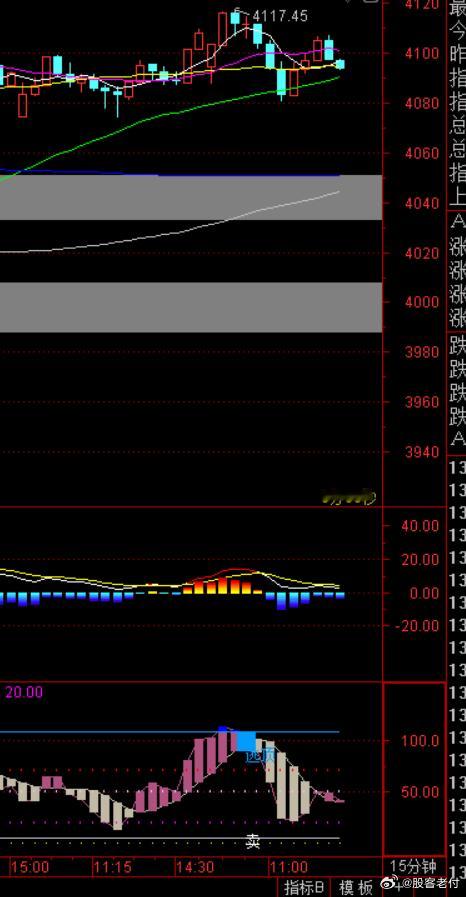The height and width of the screenshot is (897, 466).
Task: Click the -20.00 MACD axis label
Action: [417, 625]
